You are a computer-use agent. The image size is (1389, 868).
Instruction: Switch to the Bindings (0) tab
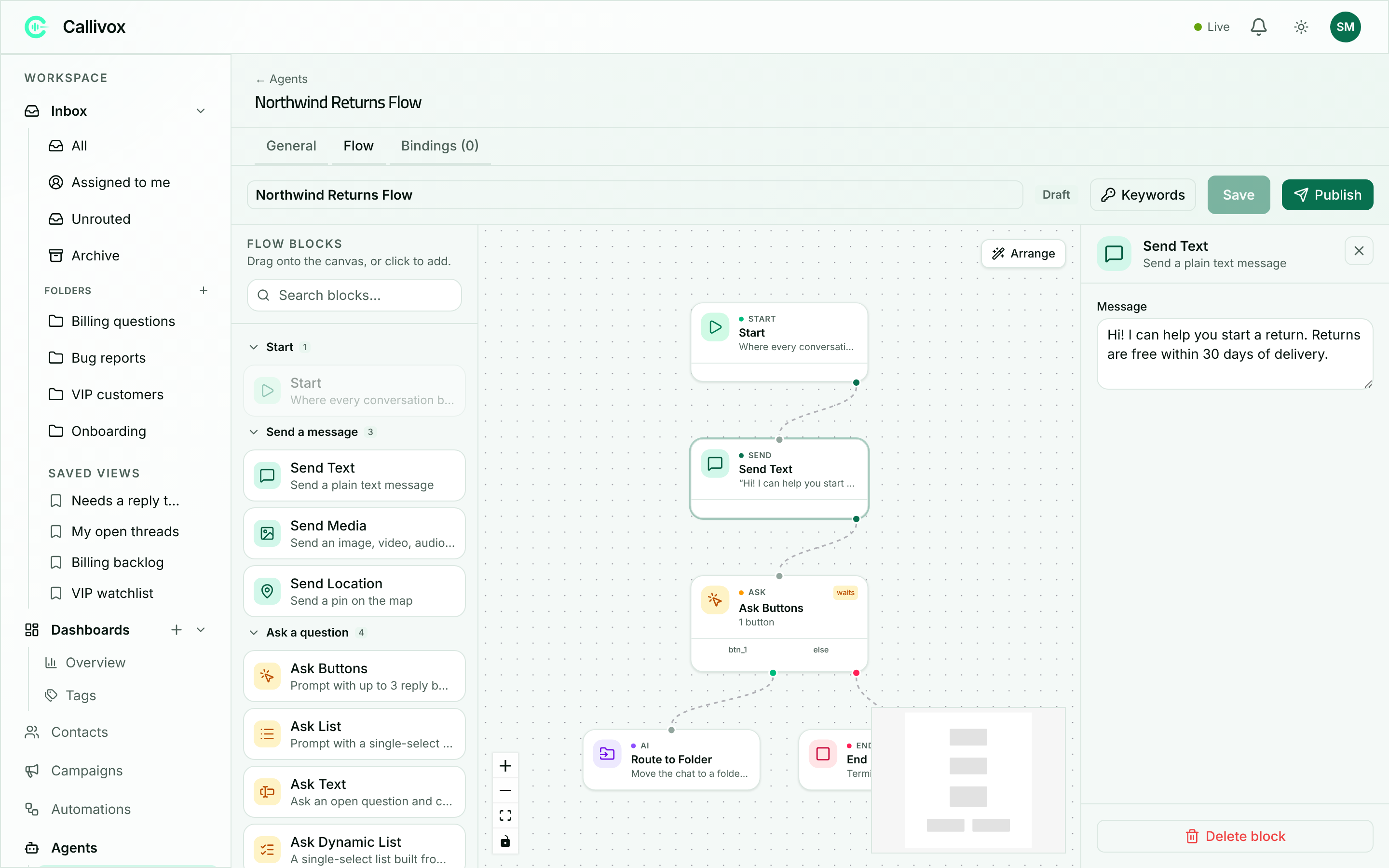[440, 146]
